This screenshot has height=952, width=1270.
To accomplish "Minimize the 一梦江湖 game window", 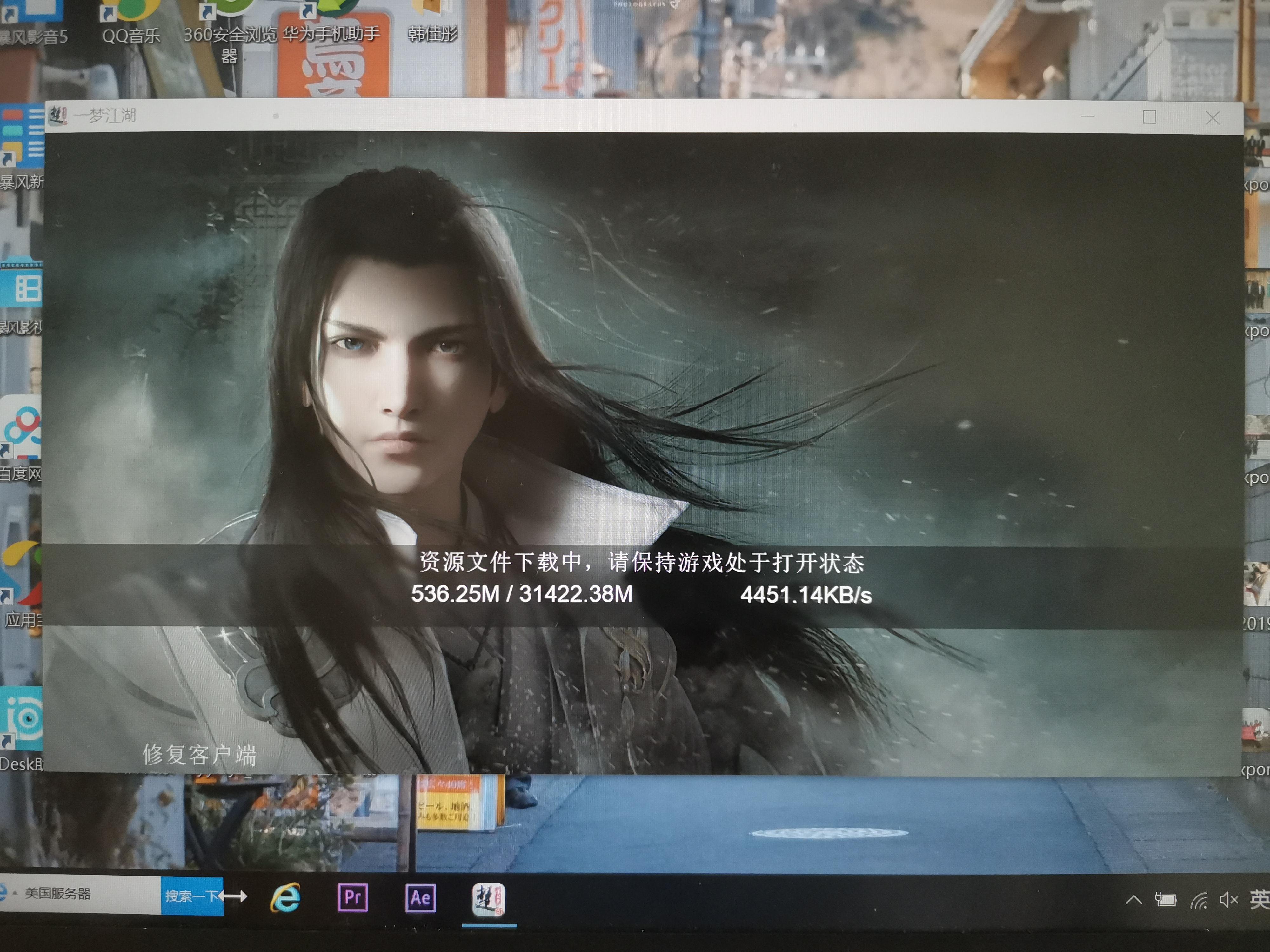I will 1087,116.
